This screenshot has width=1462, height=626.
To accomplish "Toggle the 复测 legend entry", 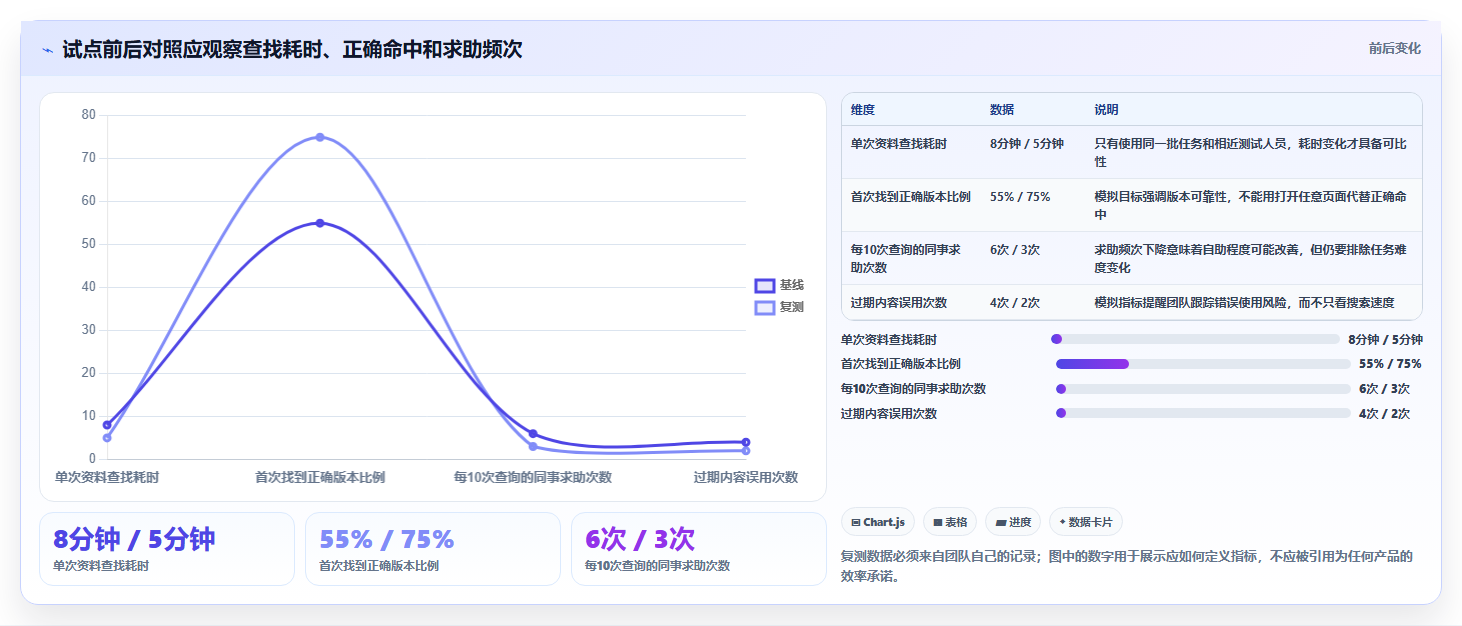I will [780, 307].
